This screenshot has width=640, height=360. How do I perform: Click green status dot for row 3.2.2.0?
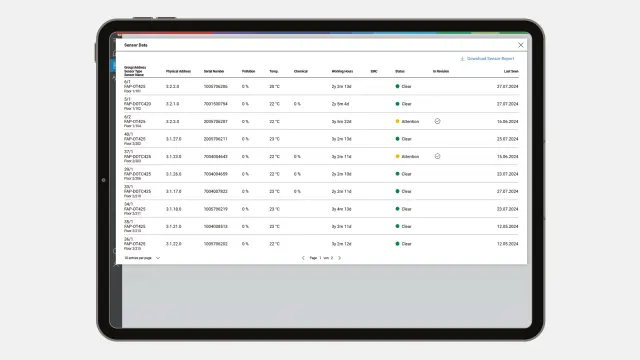[397, 87]
